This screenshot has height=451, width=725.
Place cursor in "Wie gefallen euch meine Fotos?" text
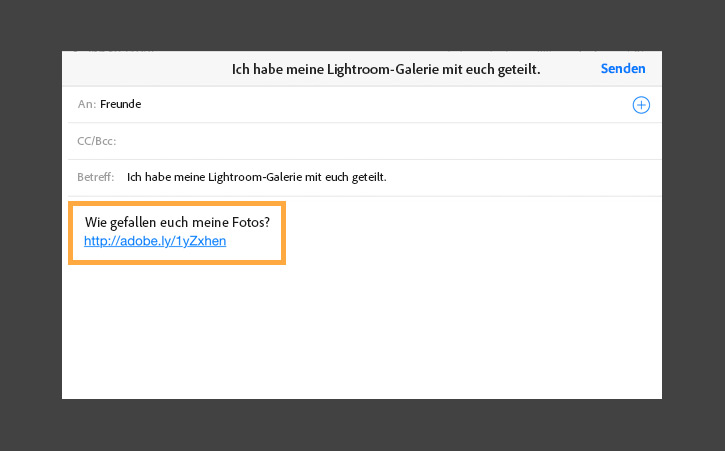tap(178, 221)
